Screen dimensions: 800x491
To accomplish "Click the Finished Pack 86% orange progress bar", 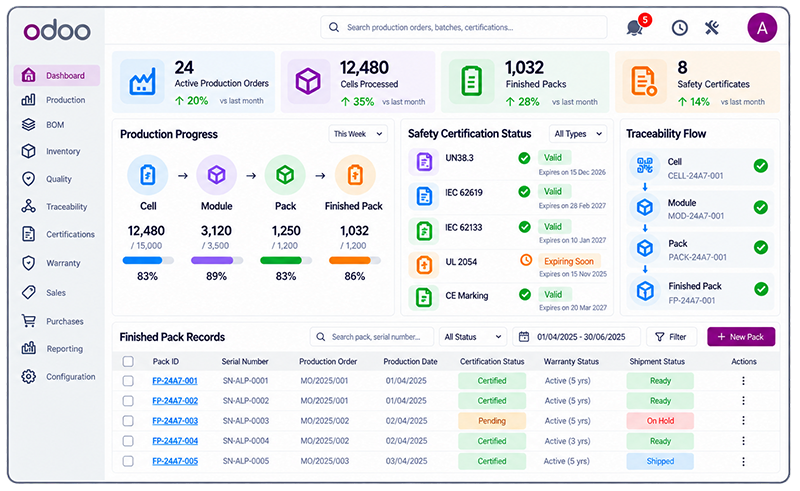I will click(355, 260).
